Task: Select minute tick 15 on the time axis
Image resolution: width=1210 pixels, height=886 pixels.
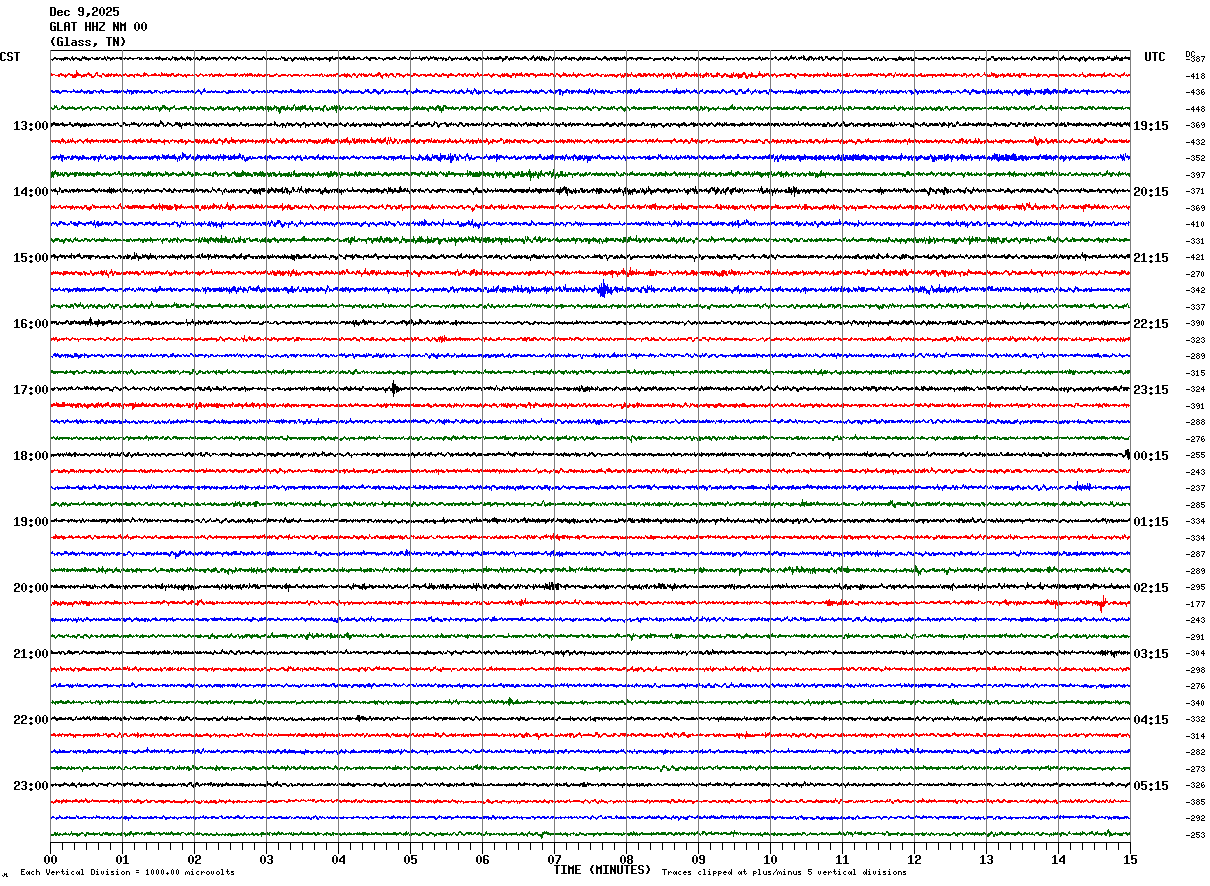Action: click(1130, 860)
